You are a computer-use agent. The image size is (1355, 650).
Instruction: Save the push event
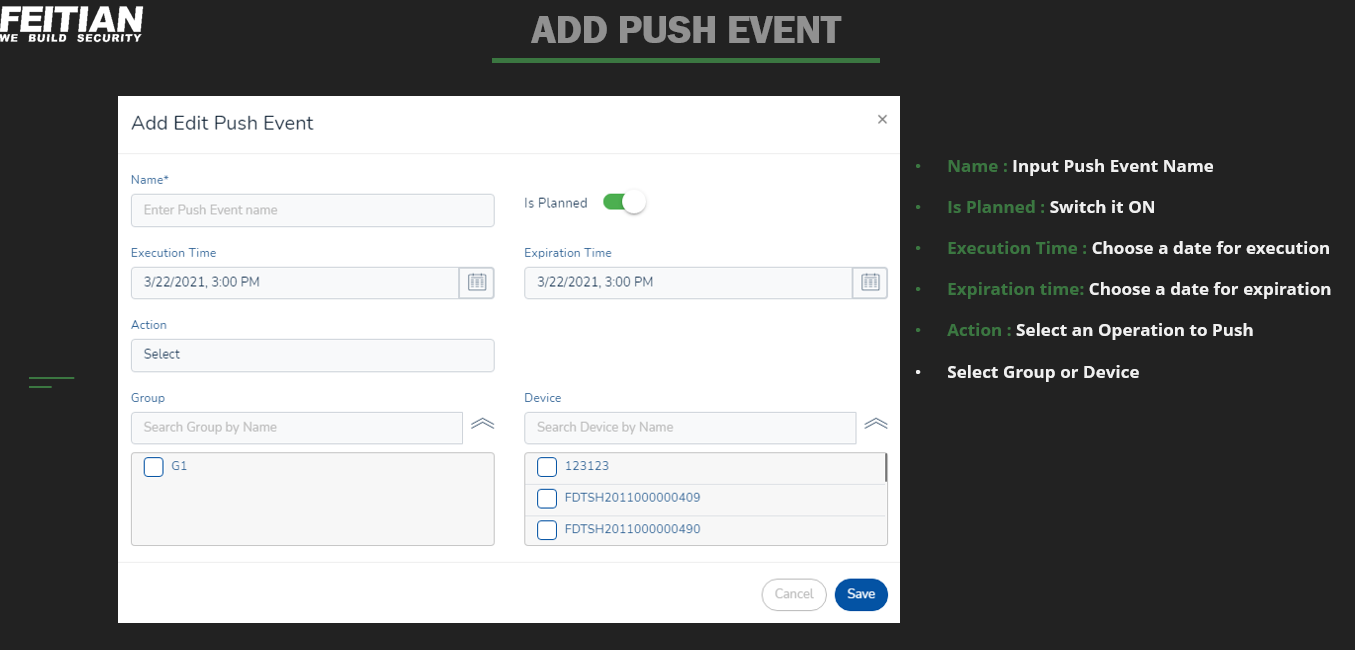[860, 594]
